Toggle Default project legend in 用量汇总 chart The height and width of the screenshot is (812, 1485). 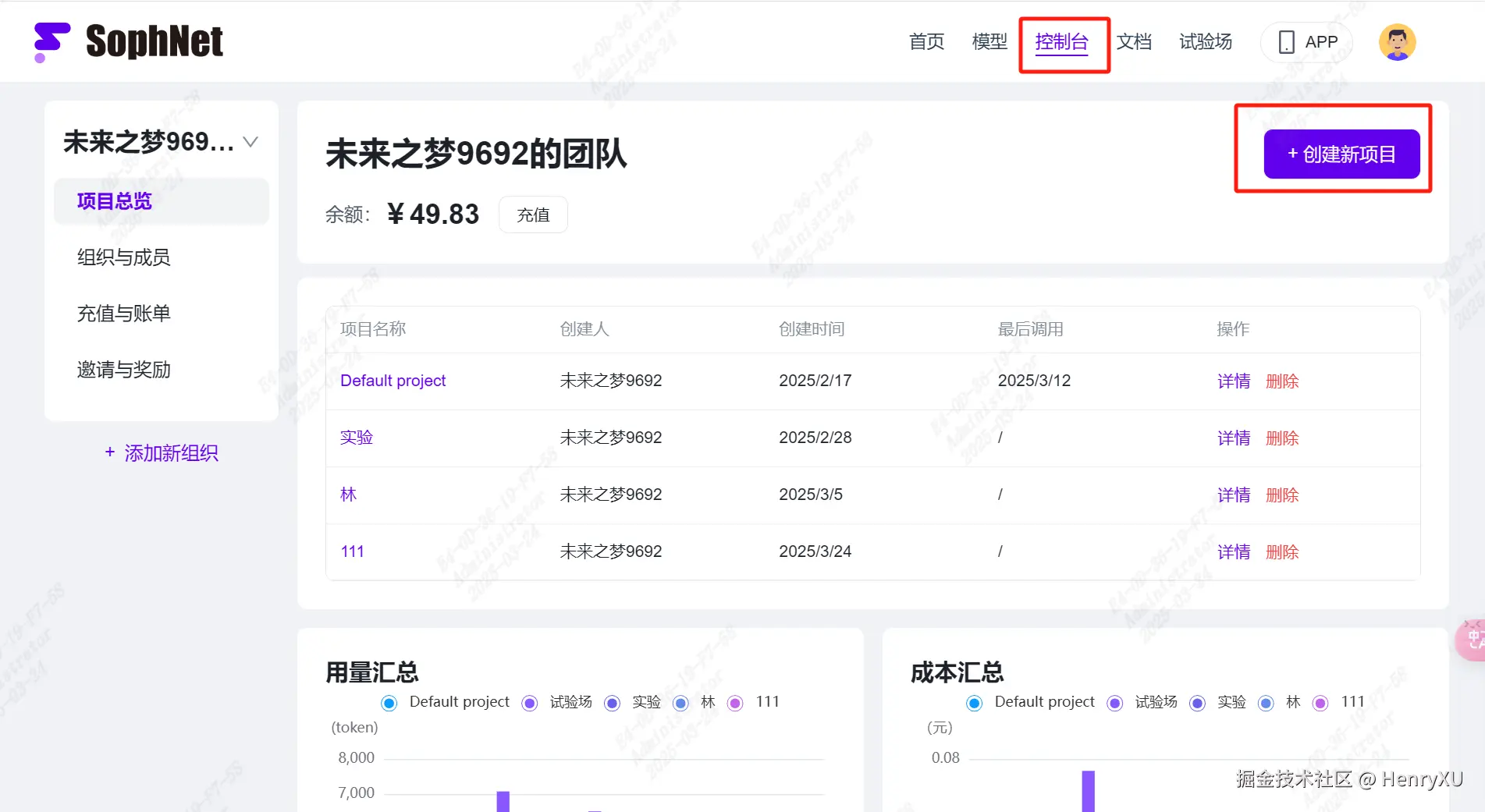pos(445,702)
